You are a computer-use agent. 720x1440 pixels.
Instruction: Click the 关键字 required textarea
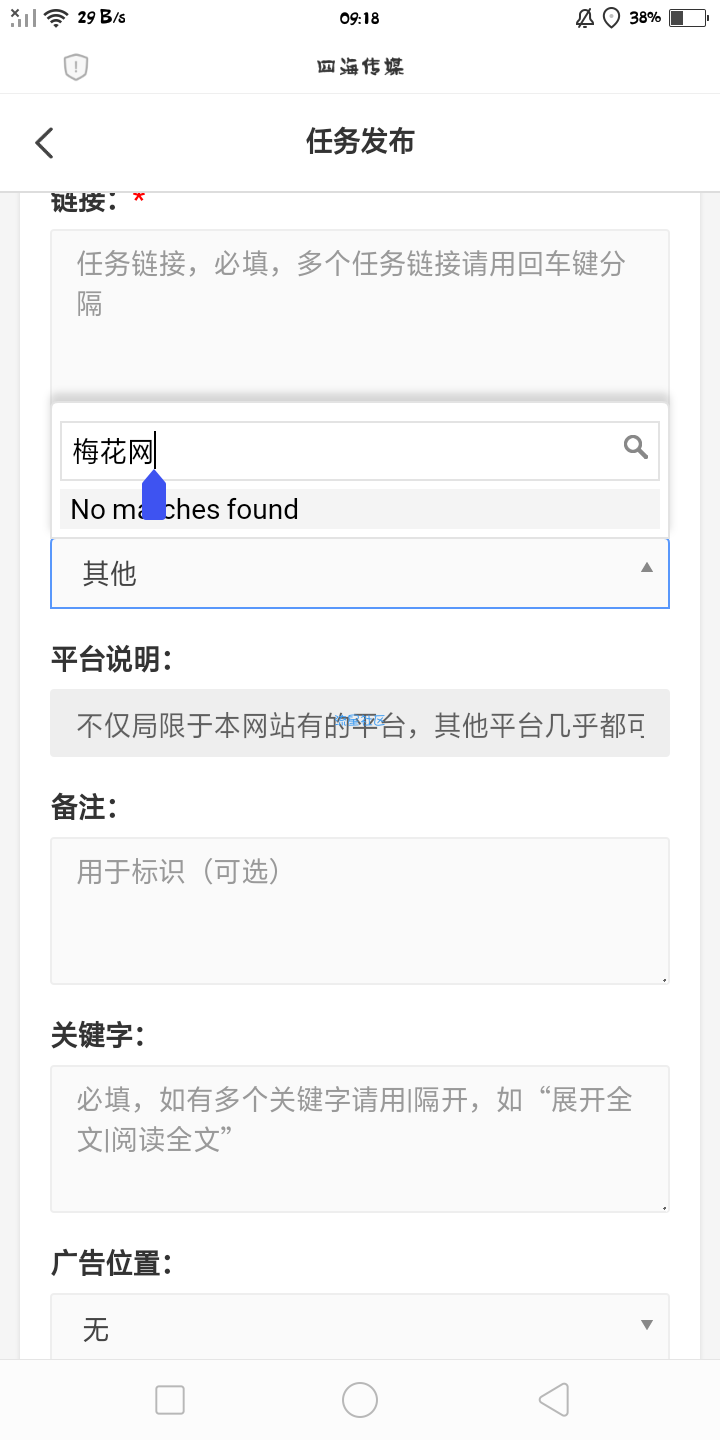tap(360, 1139)
